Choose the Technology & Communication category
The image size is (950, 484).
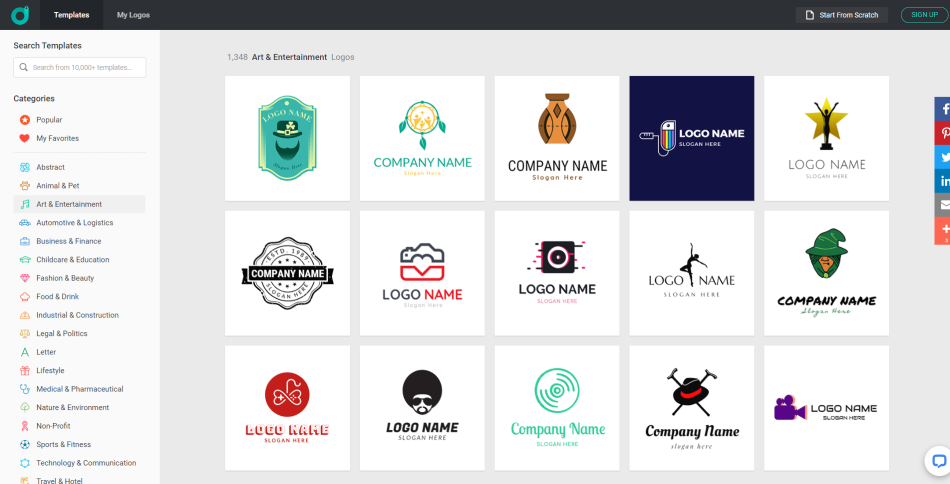tap(86, 463)
